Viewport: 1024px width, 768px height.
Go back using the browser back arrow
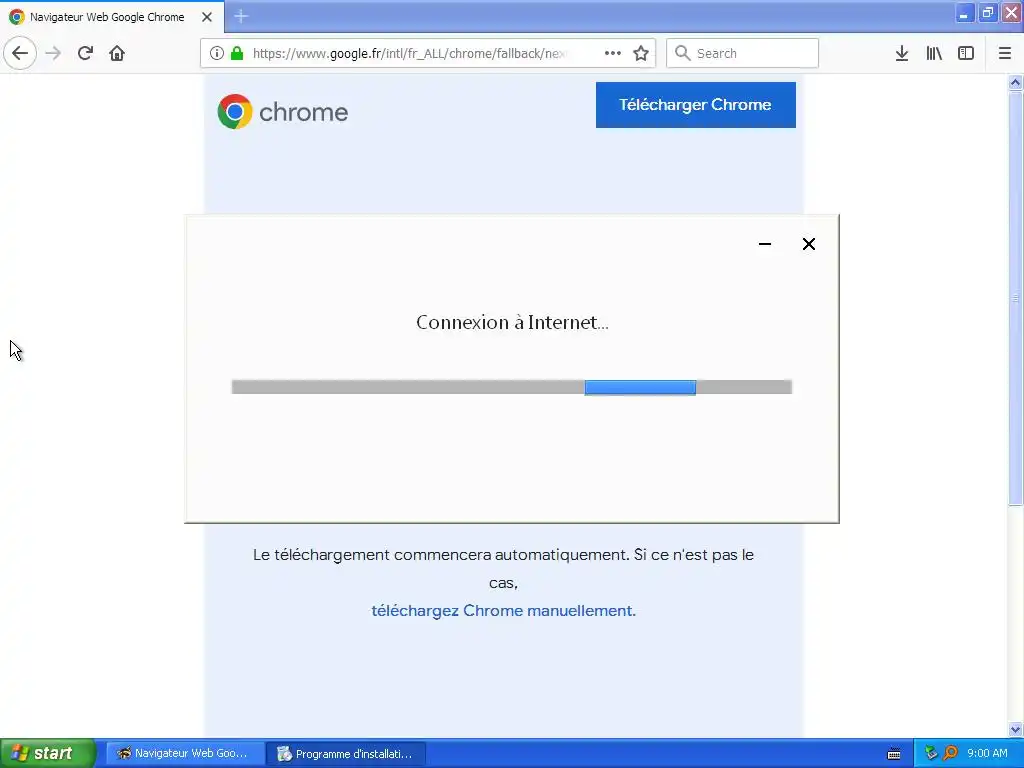click(x=20, y=53)
